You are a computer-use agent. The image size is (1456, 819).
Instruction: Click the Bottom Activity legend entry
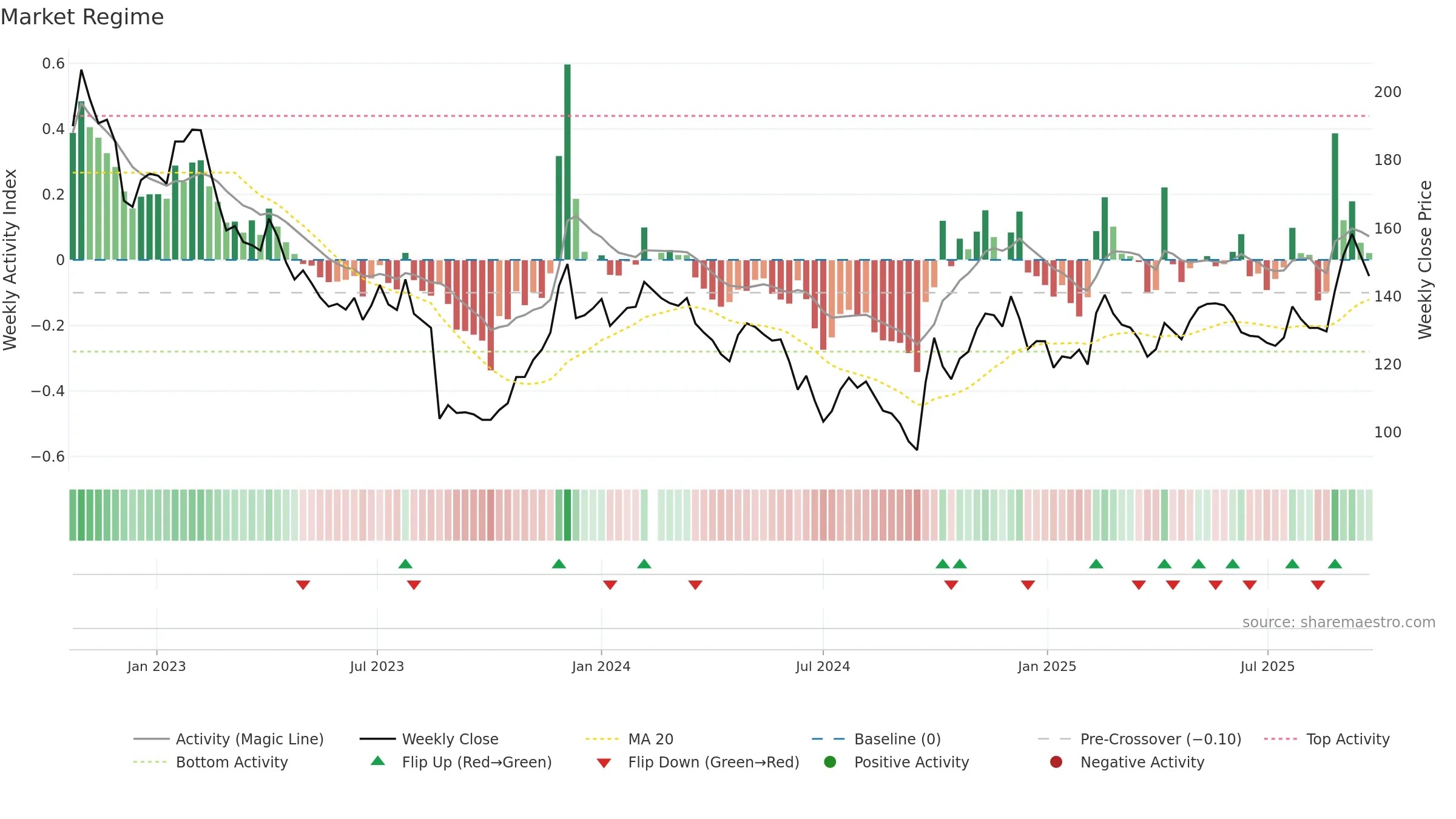tap(211, 762)
